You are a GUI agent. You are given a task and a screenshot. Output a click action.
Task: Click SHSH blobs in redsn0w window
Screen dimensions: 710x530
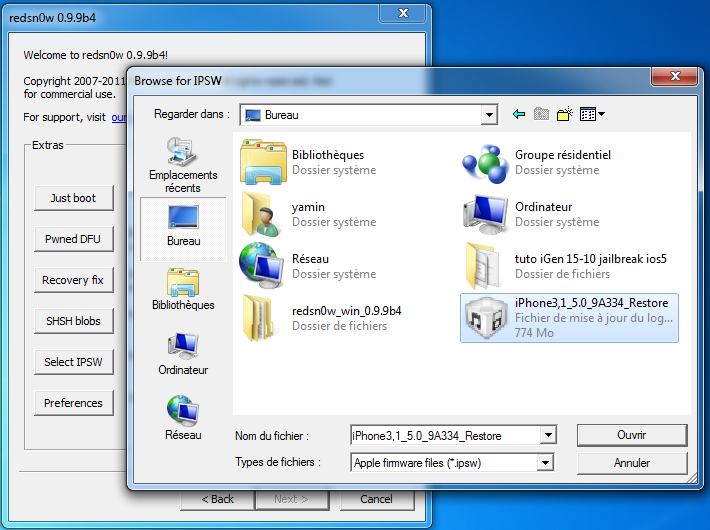(x=73, y=321)
